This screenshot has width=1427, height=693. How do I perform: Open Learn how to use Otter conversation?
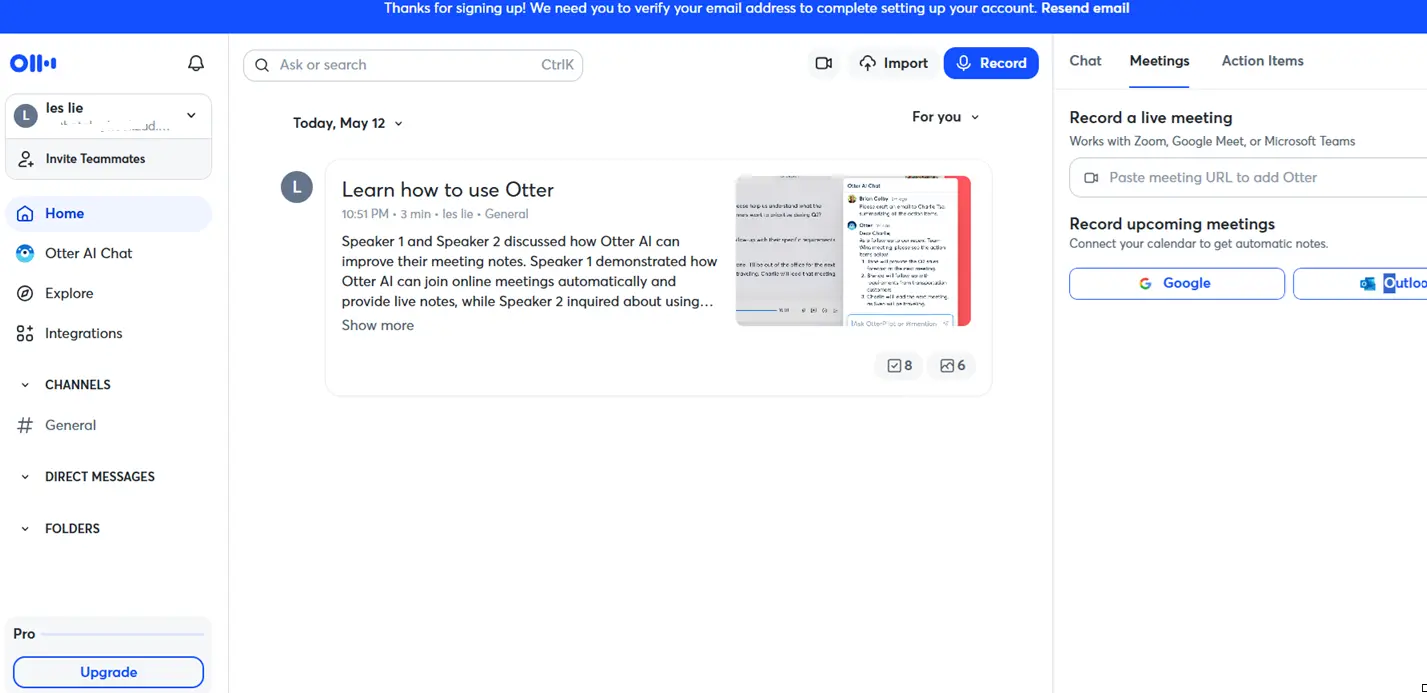(448, 190)
